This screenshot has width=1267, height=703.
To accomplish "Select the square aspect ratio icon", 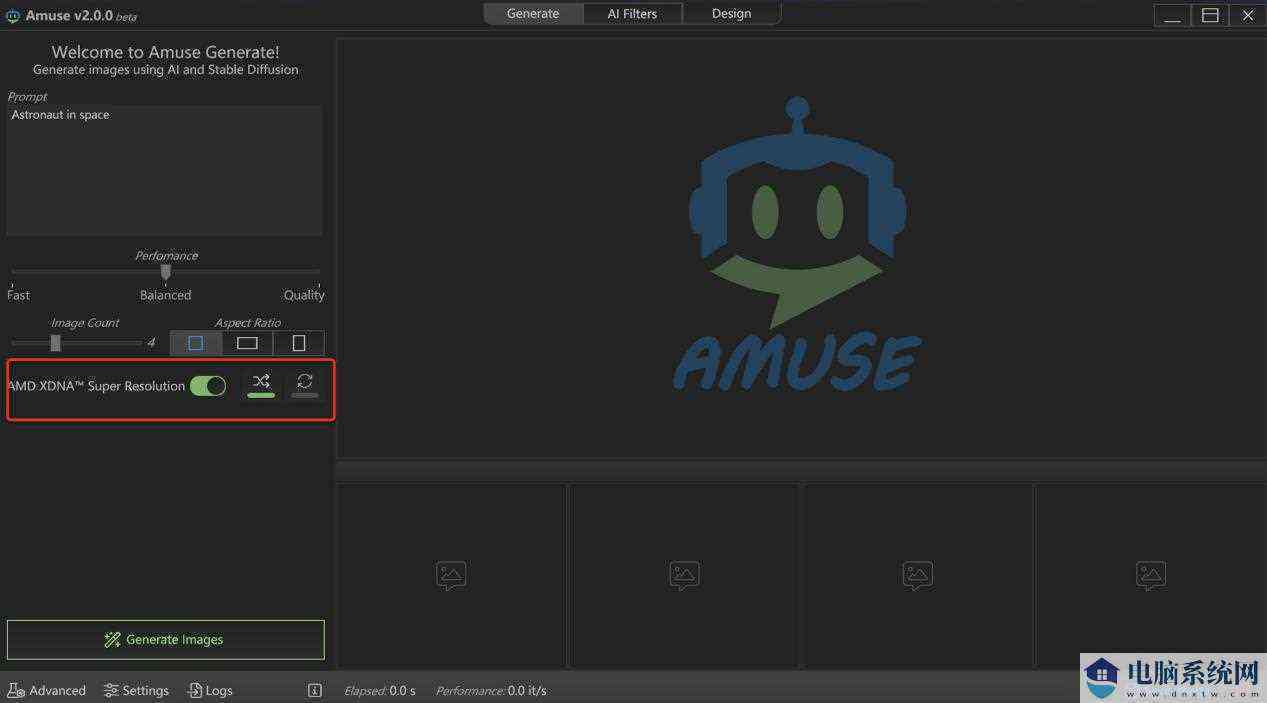I will click(196, 343).
